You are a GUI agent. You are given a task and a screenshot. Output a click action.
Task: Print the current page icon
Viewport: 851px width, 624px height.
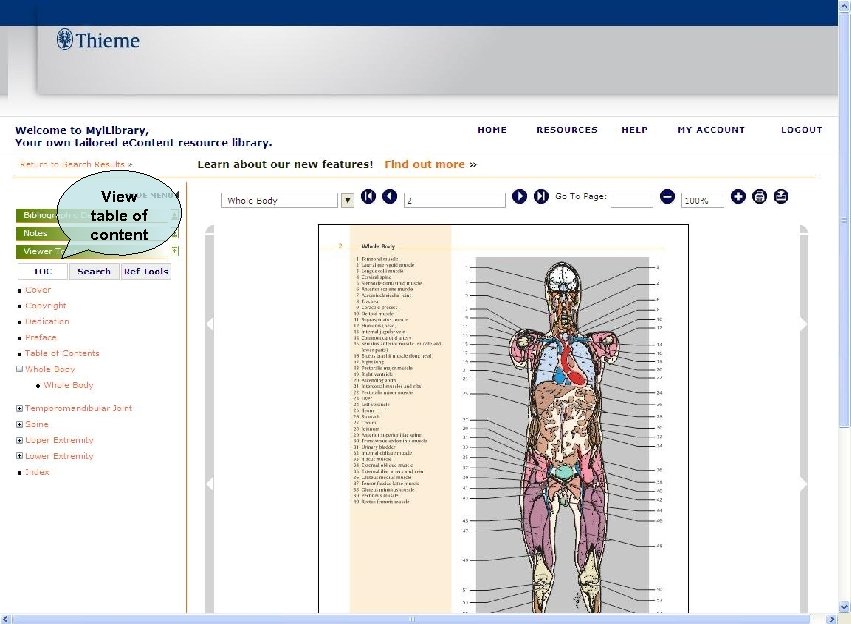click(x=759, y=196)
